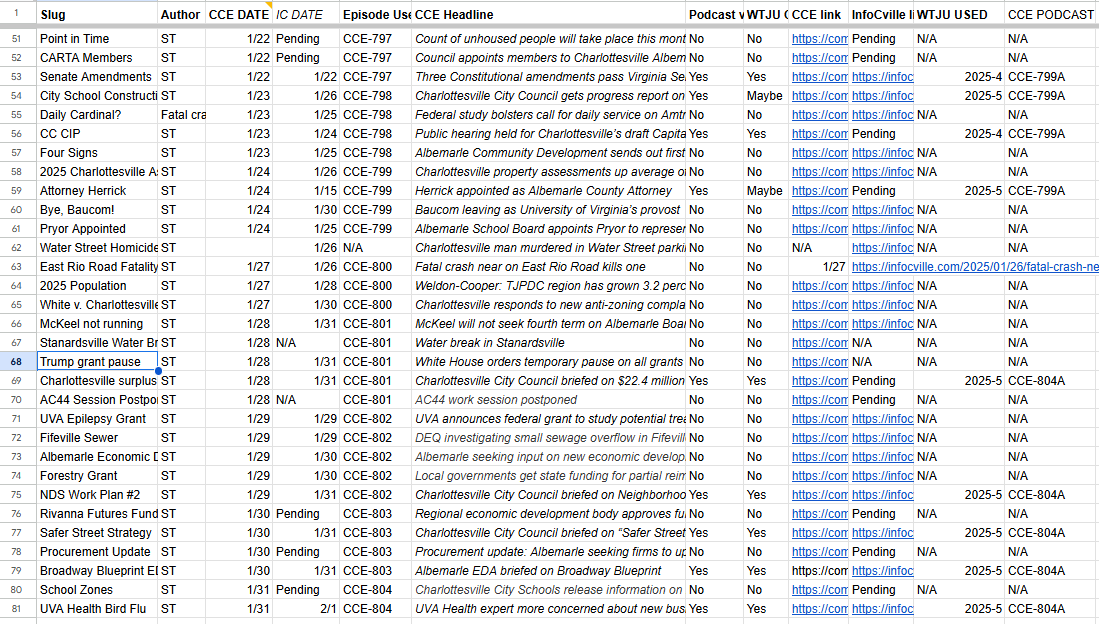Open the InfoCville link for Water Street Homicide
This screenshot has height=624, width=1099.
[882, 247]
